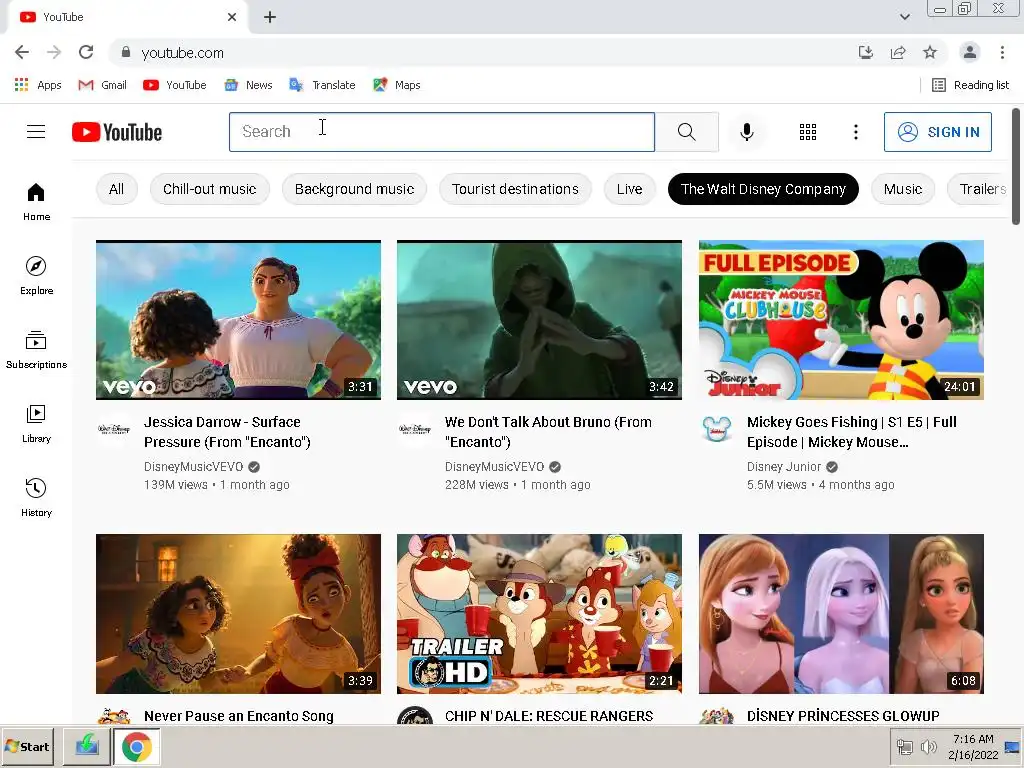This screenshot has width=1024, height=768.
Task: Open the YouTube hamburger guide menu
Action: tap(36, 132)
